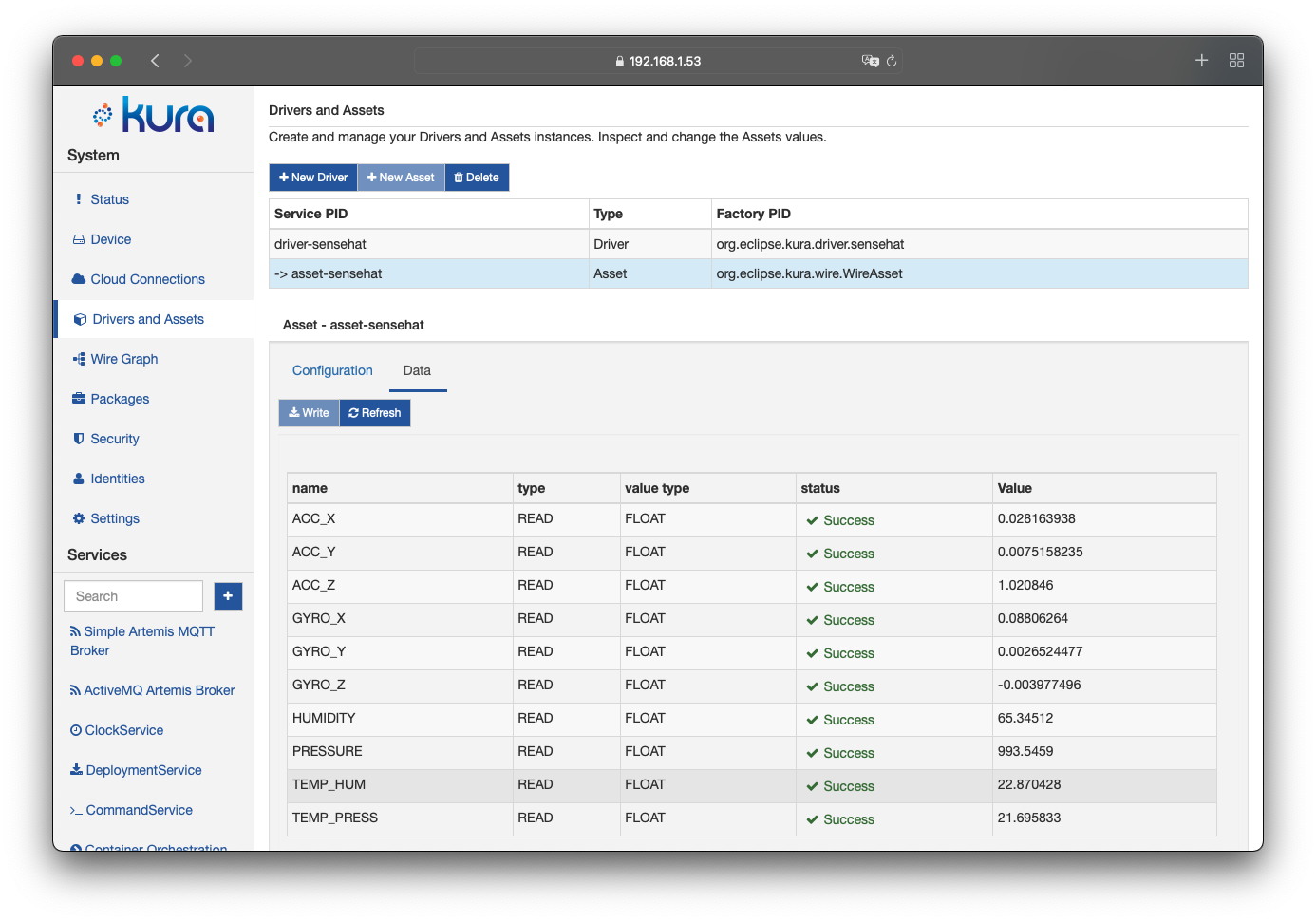Viewport: 1316px width, 921px height.
Task: Click Simple Artemis MQTT Broker feed icon
Action: tap(75, 631)
